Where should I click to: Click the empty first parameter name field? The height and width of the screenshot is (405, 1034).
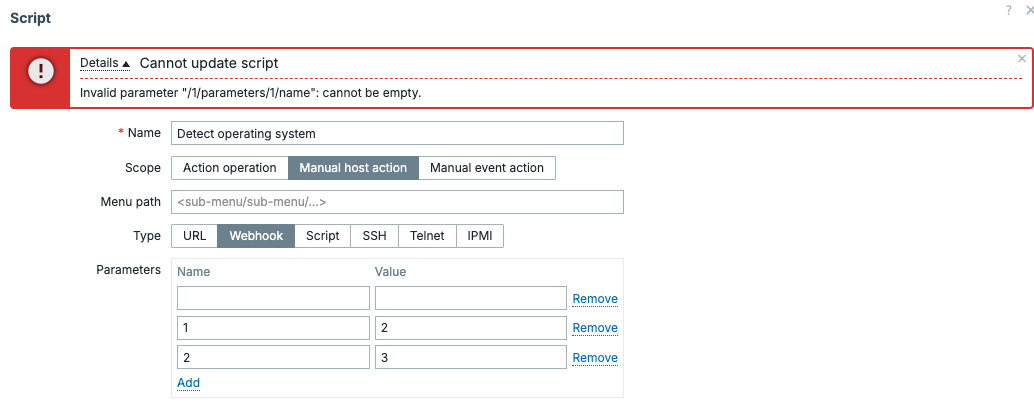pos(273,298)
